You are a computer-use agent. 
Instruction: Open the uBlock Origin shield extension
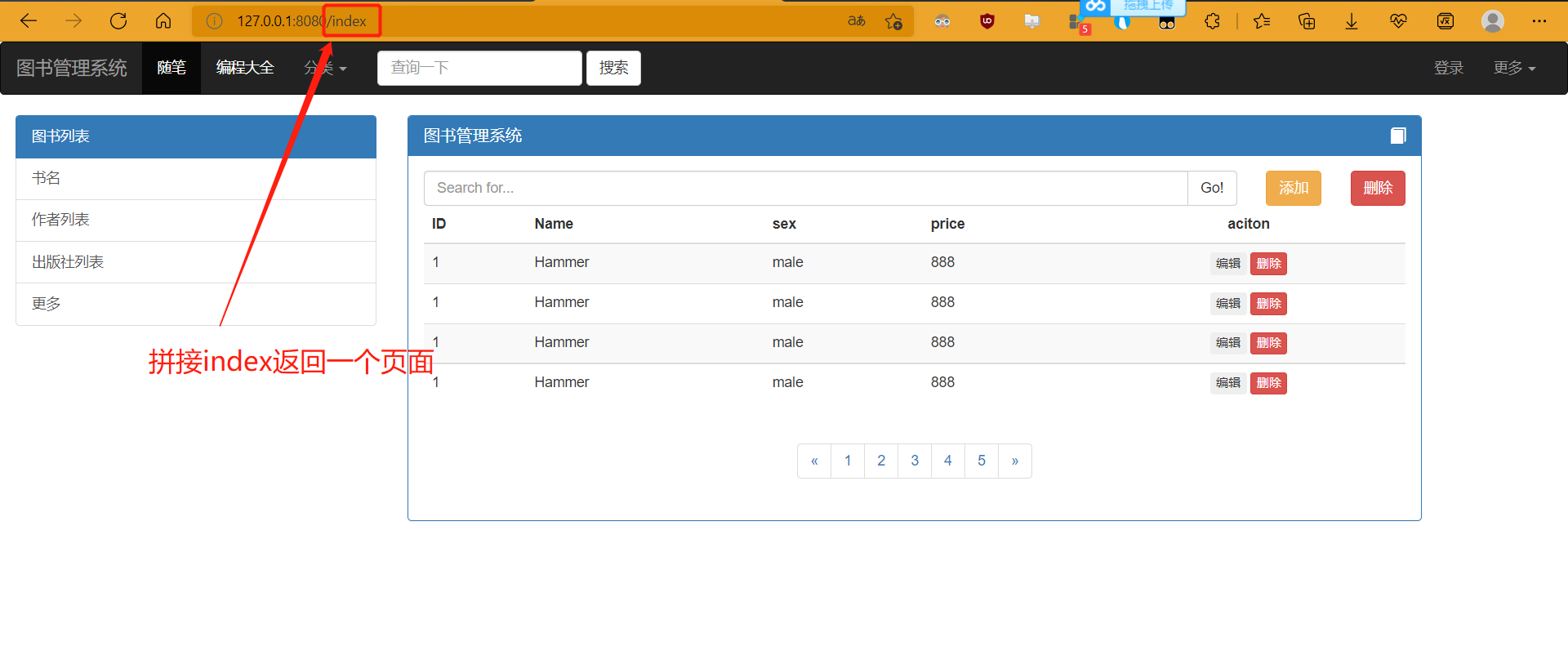click(987, 21)
